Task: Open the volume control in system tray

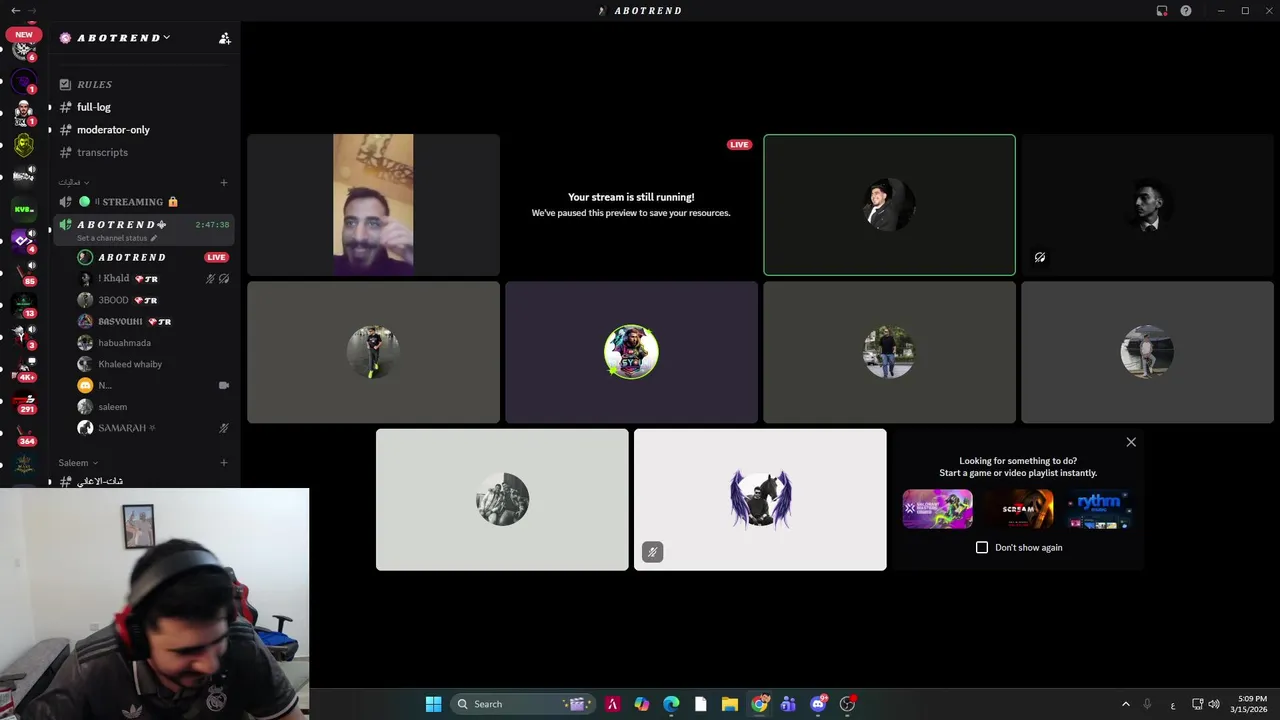Action: pos(1214,704)
